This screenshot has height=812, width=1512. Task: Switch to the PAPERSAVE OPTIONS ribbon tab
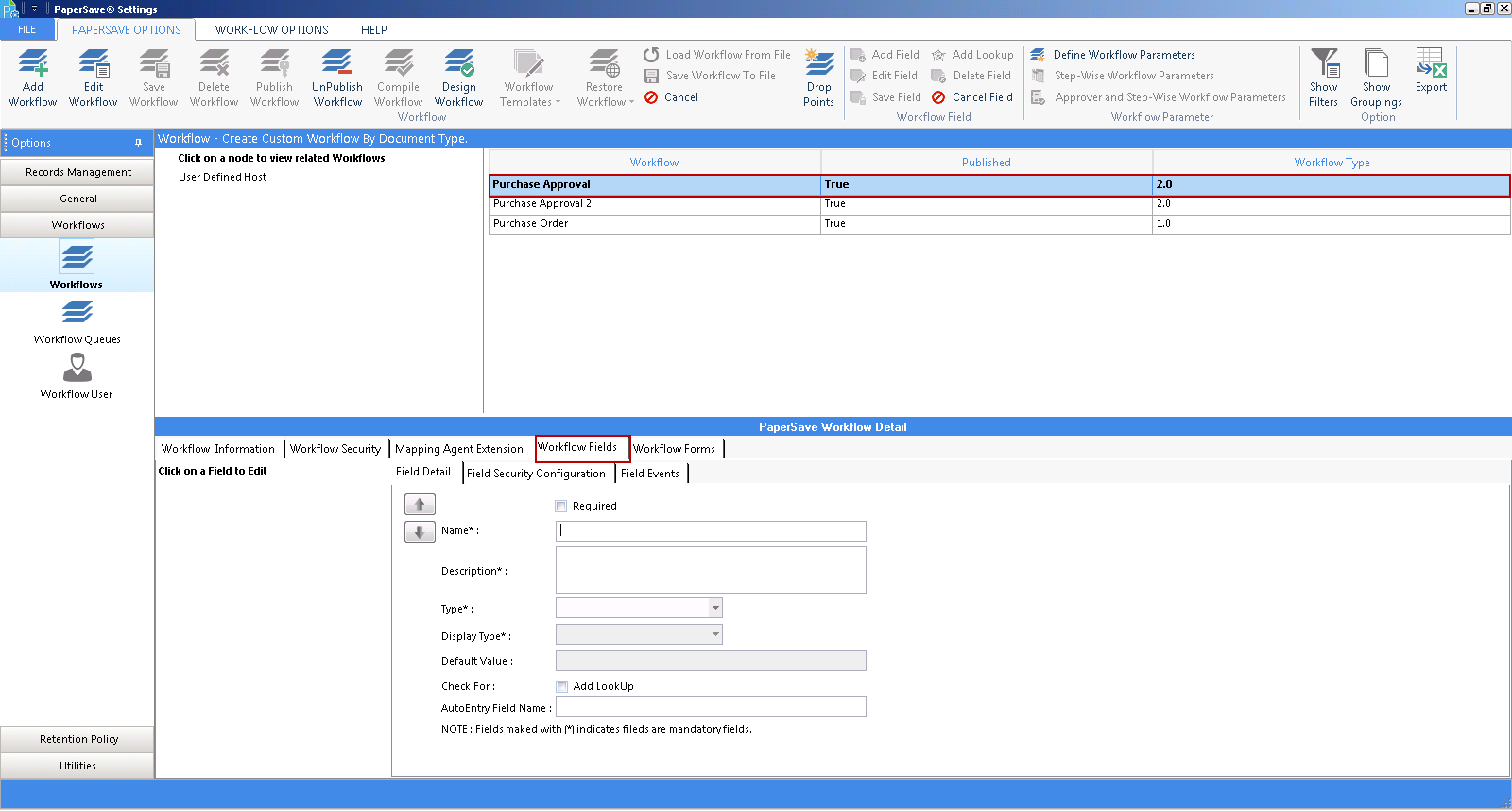[127, 29]
